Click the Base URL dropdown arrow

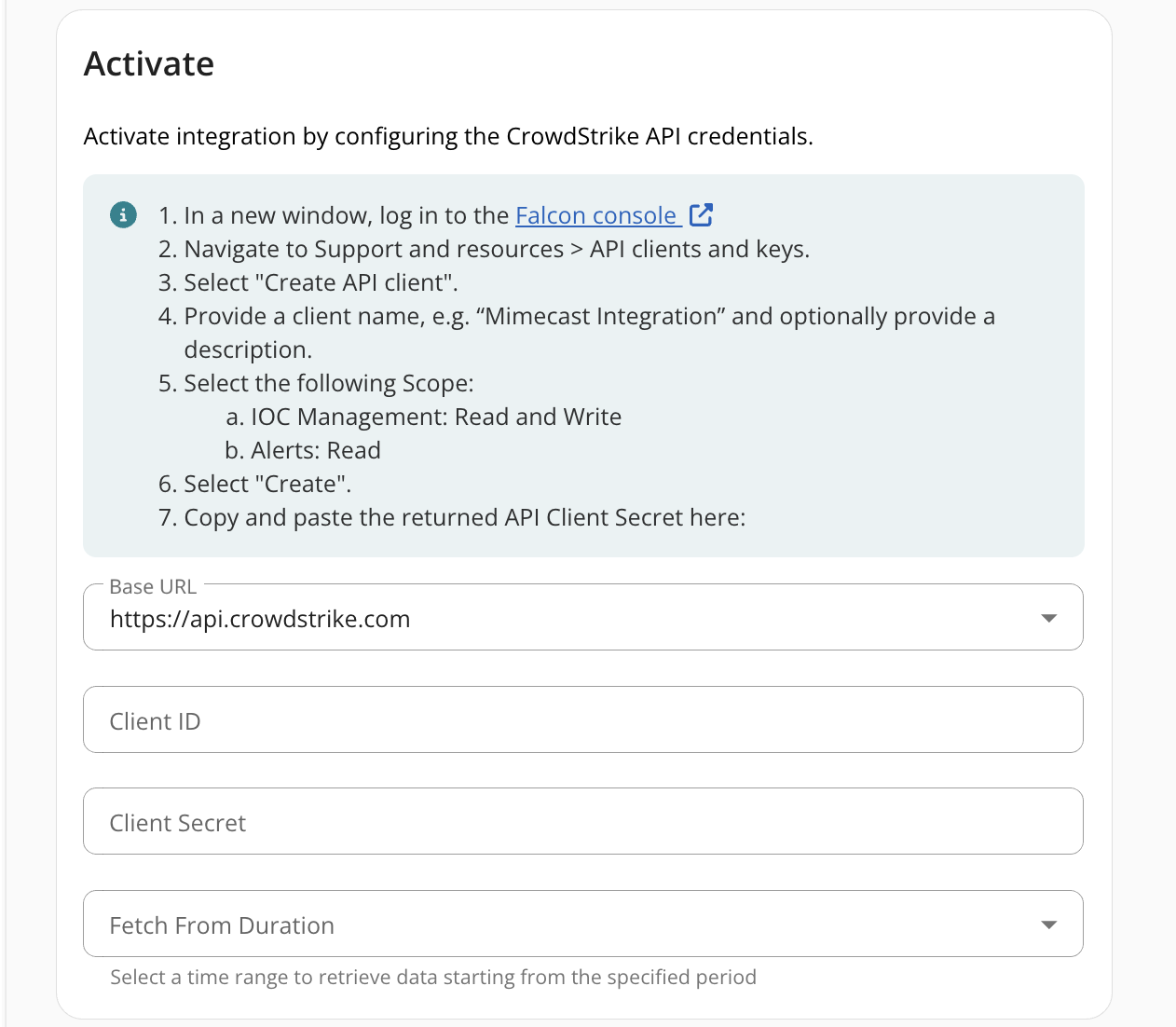(x=1048, y=618)
